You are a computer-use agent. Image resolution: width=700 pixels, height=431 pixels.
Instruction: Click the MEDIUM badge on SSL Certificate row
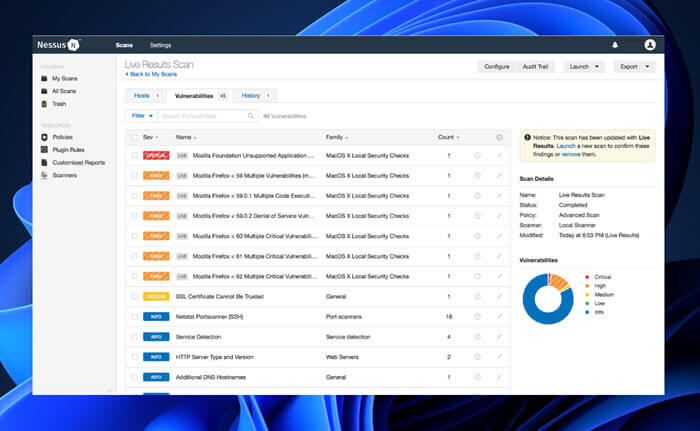156,297
